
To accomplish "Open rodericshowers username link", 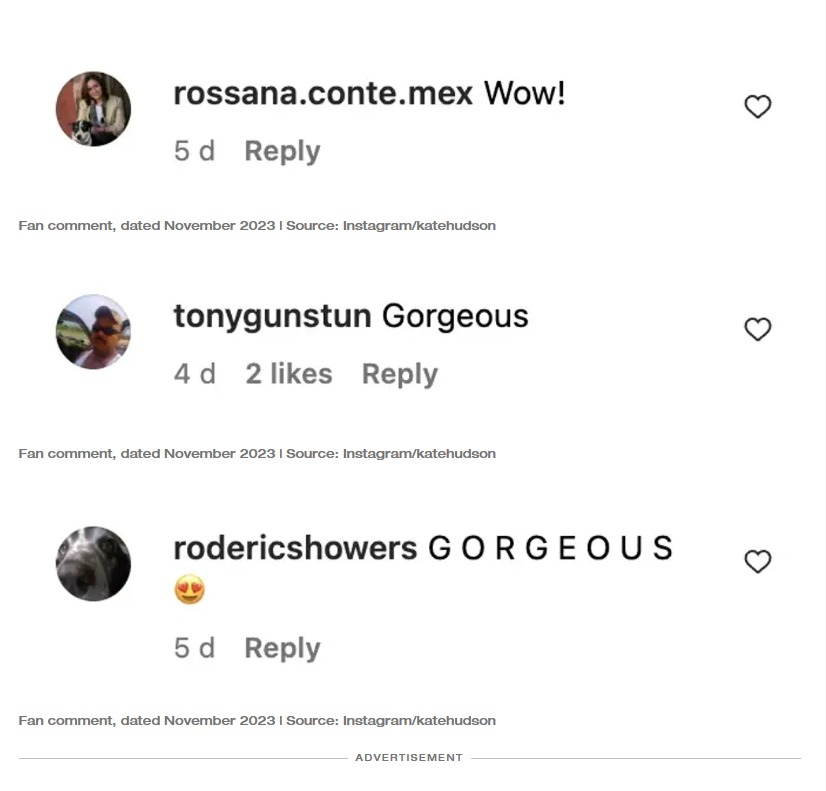I will coord(295,548).
